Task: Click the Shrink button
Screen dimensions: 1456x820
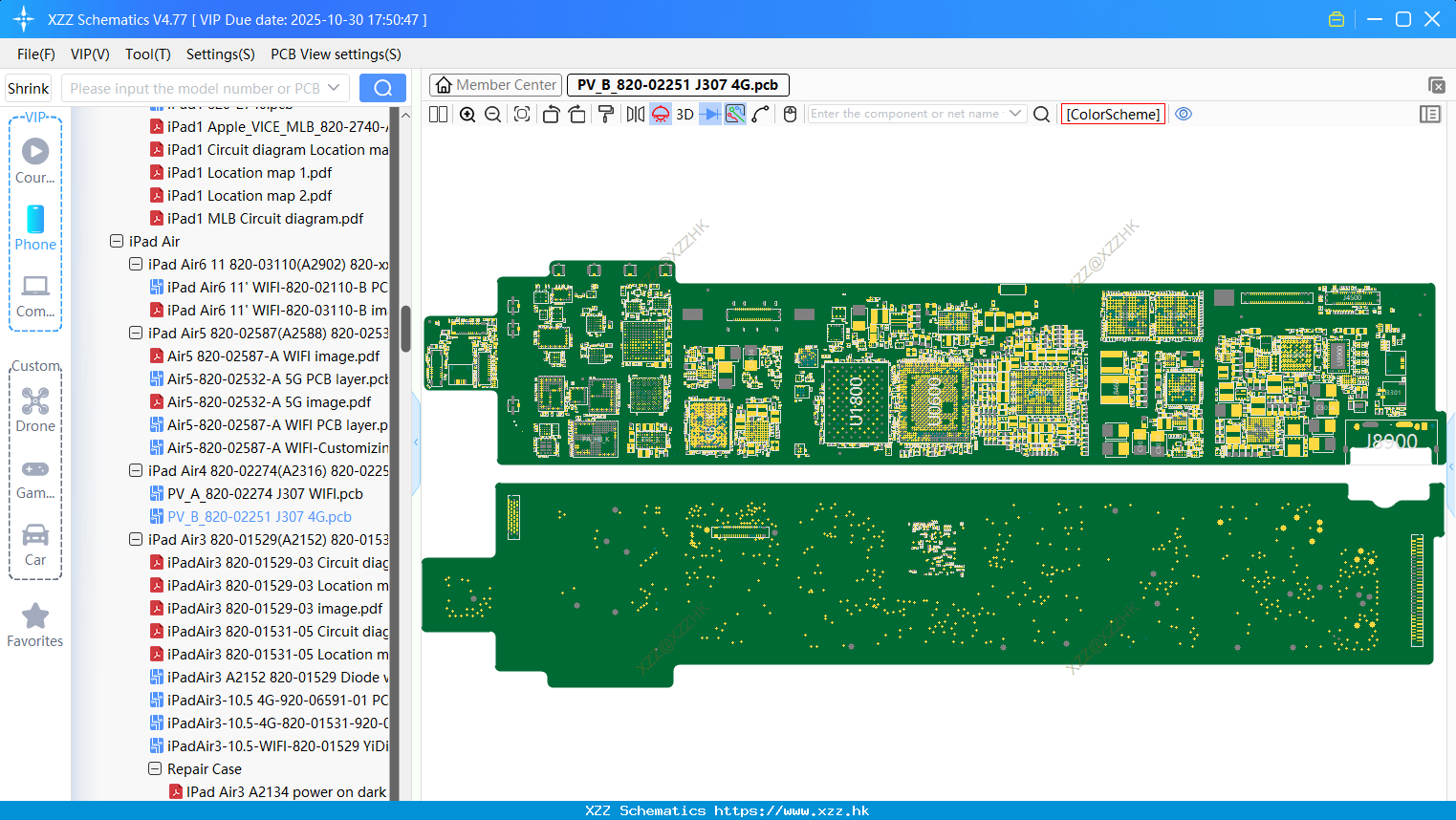Action: coord(28,88)
